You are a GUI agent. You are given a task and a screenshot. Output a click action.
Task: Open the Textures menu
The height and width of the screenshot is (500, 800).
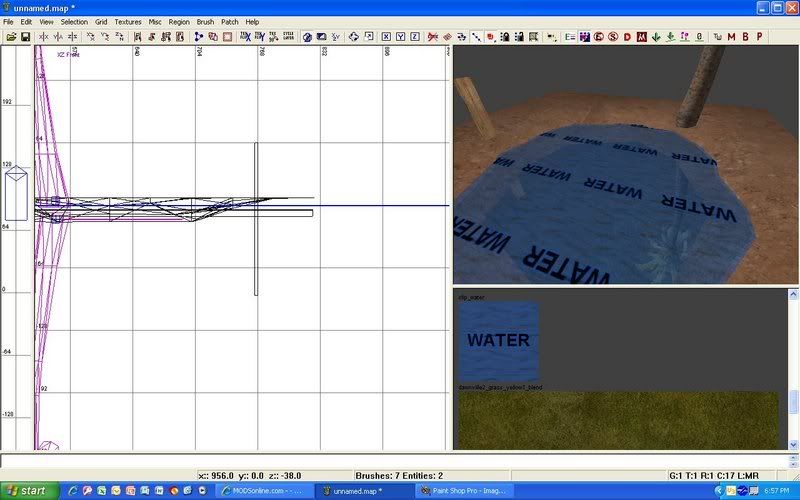point(128,21)
